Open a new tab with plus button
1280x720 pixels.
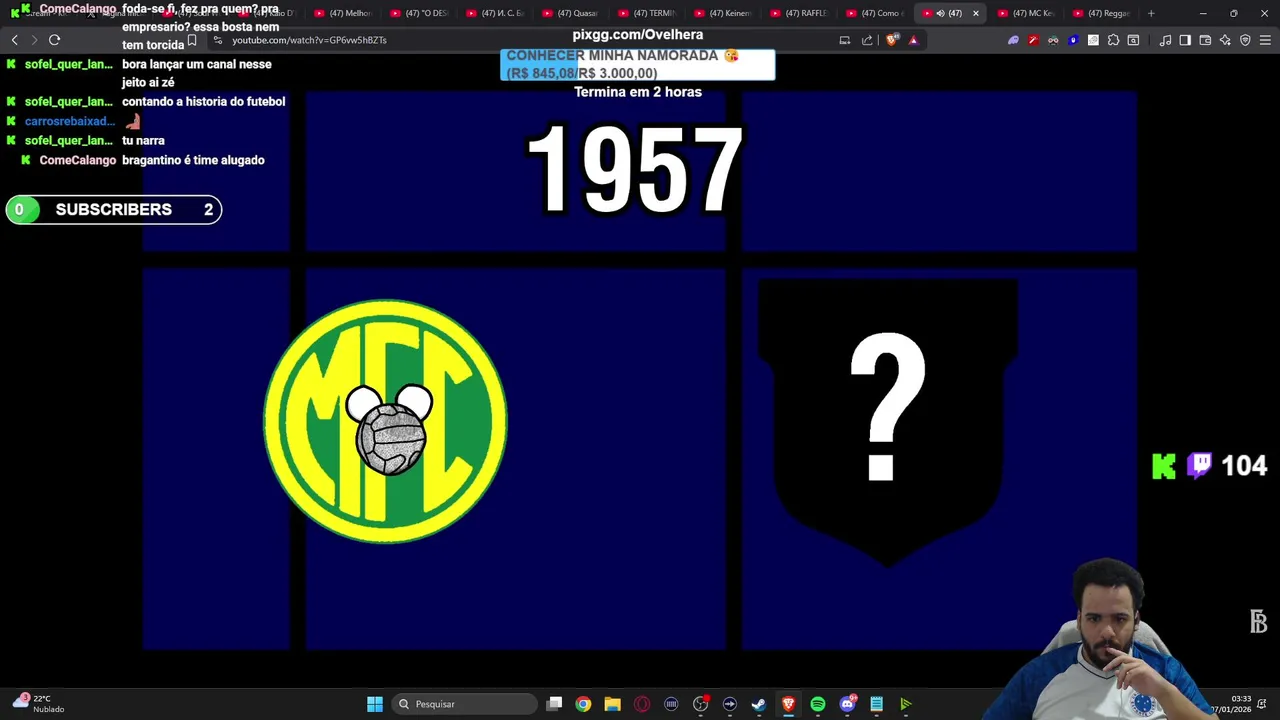pos(1151,13)
